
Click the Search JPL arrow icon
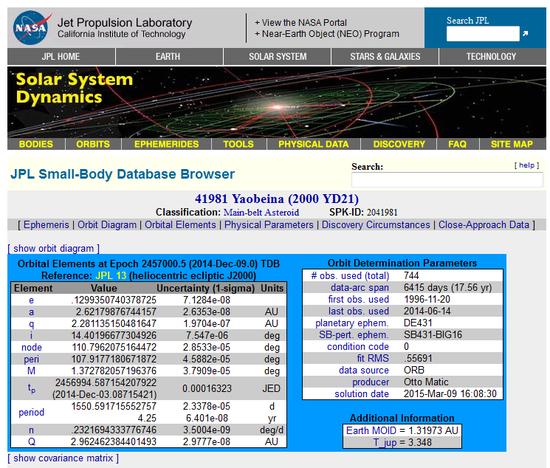(x=525, y=34)
